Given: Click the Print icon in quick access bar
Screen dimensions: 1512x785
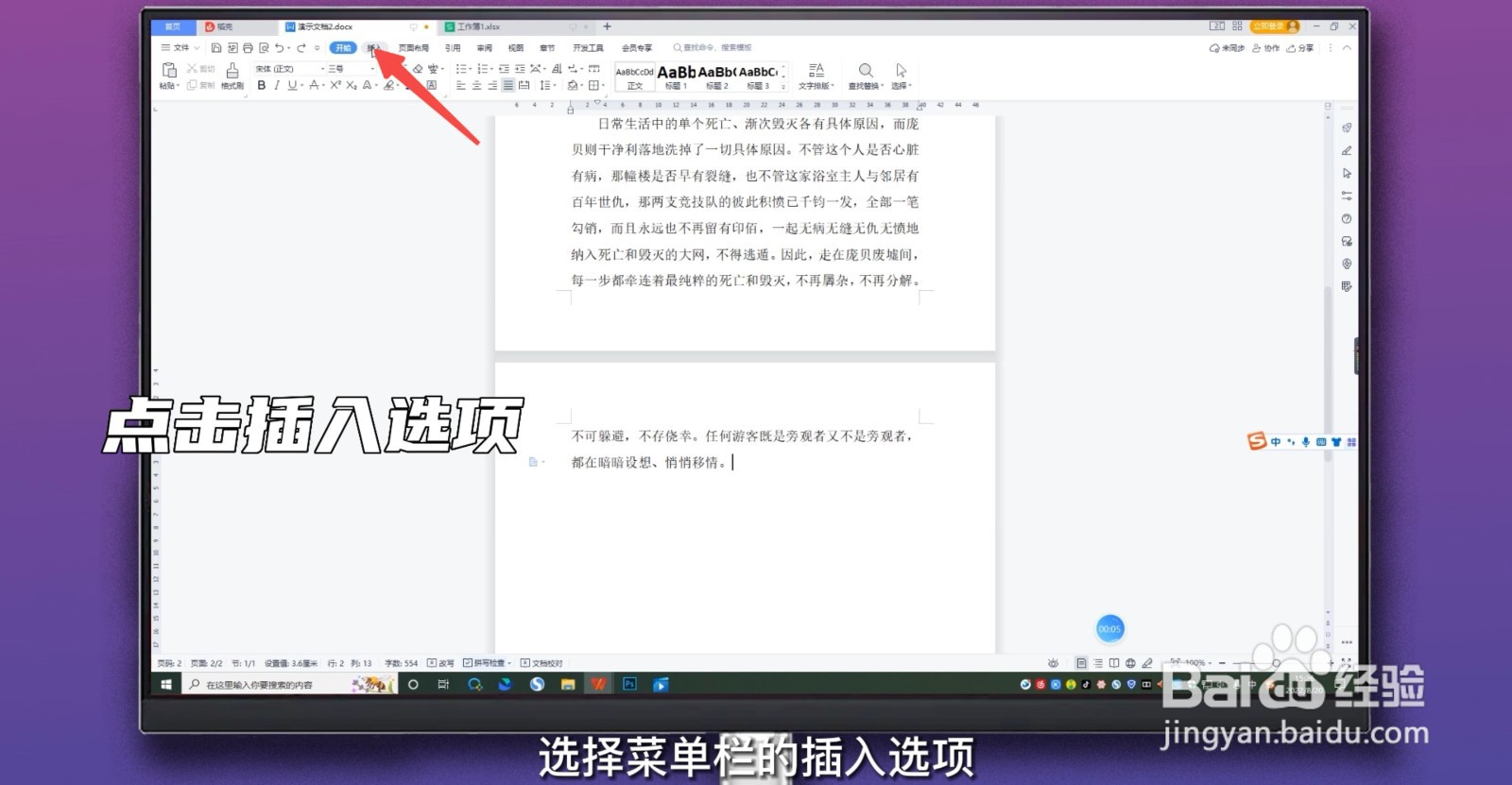Looking at the screenshot, I should point(248,47).
